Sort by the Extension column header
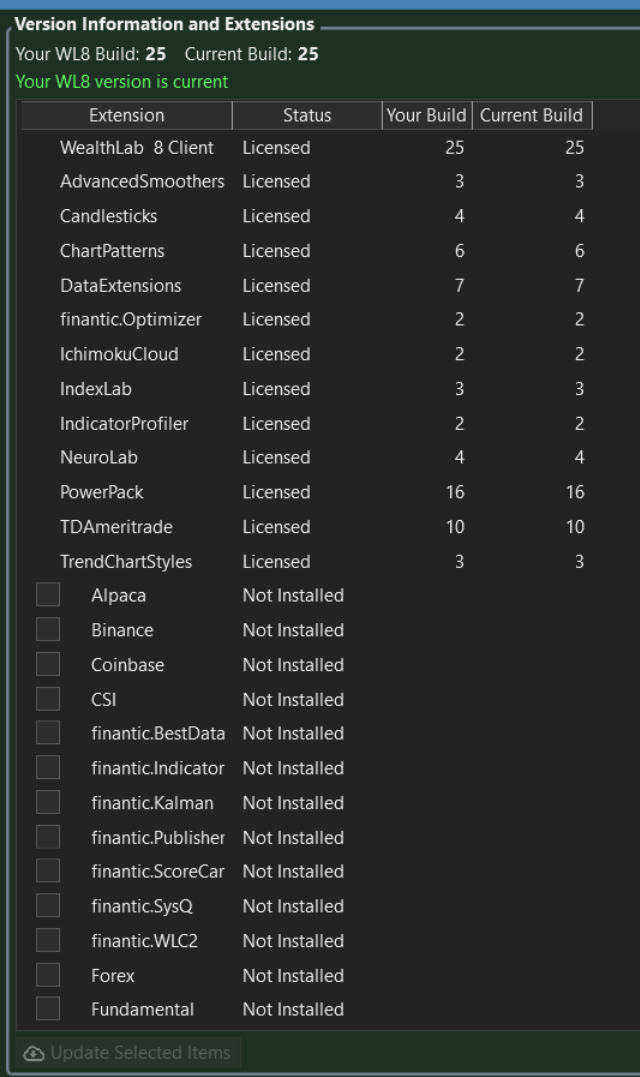 click(127, 115)
